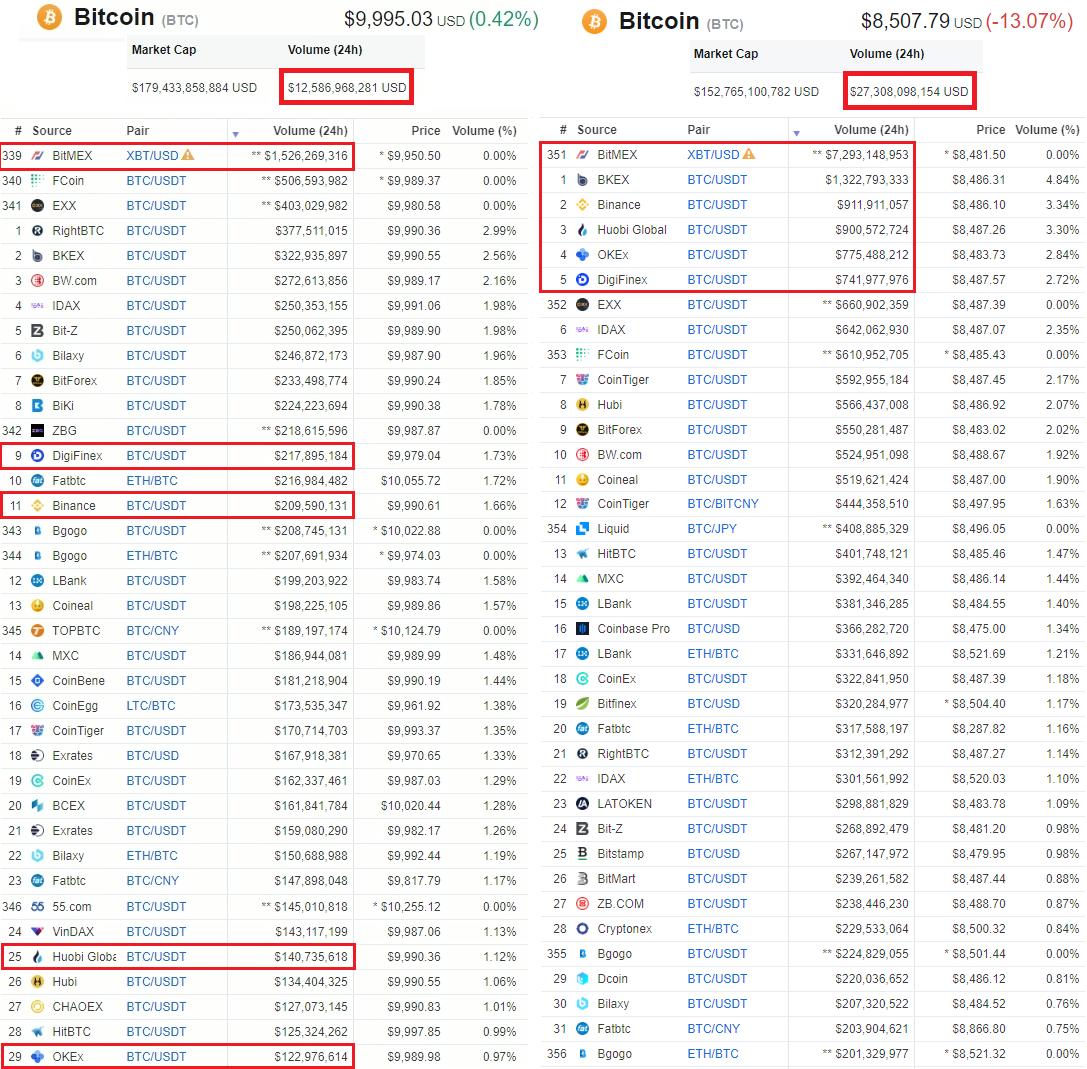This screenshot has height=1069, width=1087.
Task: Click the TOPBTC exchange icon
Action: tap(37, 631)
